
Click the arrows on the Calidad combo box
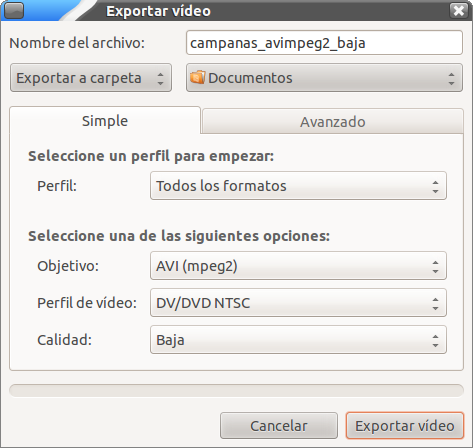tap(435, 340)
